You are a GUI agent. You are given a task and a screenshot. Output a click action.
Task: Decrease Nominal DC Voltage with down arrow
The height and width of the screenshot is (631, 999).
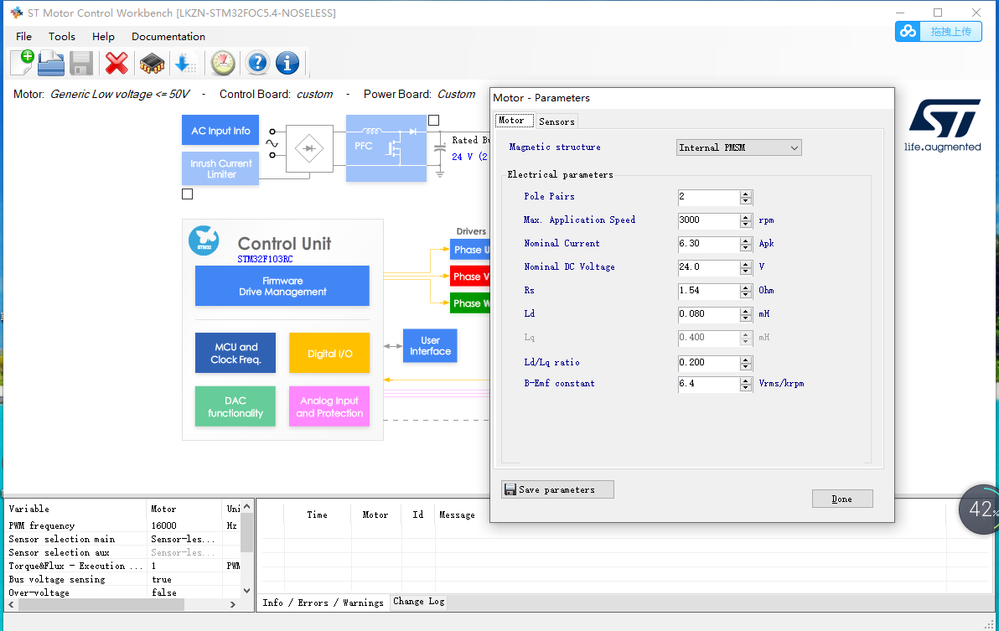click(746, 272)
